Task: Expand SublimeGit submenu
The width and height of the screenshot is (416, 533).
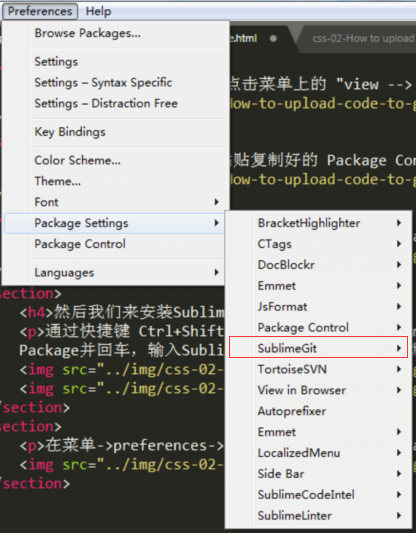Action: coord(318,348)
